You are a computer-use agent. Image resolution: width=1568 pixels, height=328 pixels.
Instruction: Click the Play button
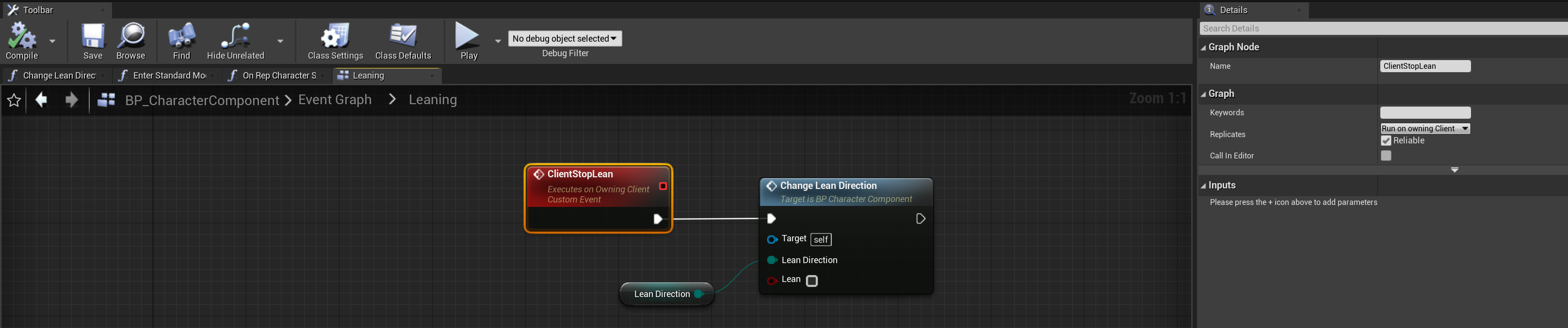(x=468, y=41)
